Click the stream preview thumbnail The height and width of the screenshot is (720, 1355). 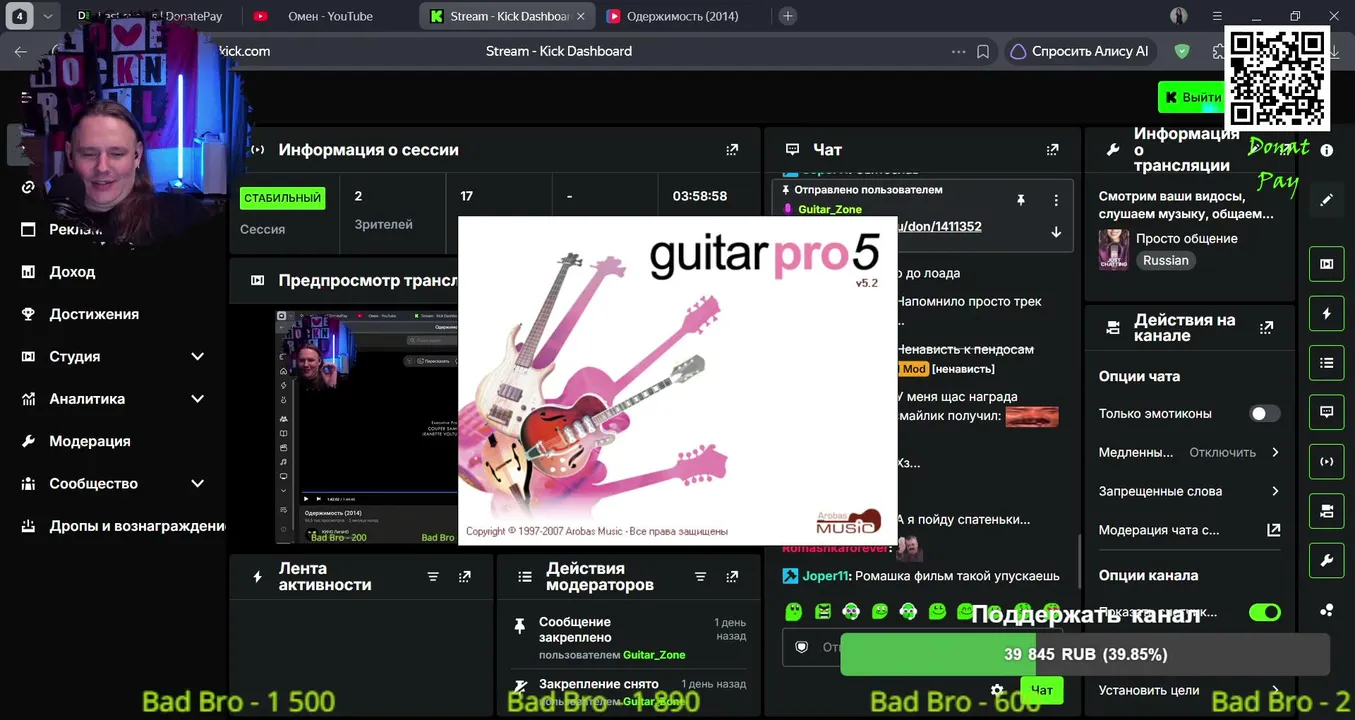click(x=367, y=427)
